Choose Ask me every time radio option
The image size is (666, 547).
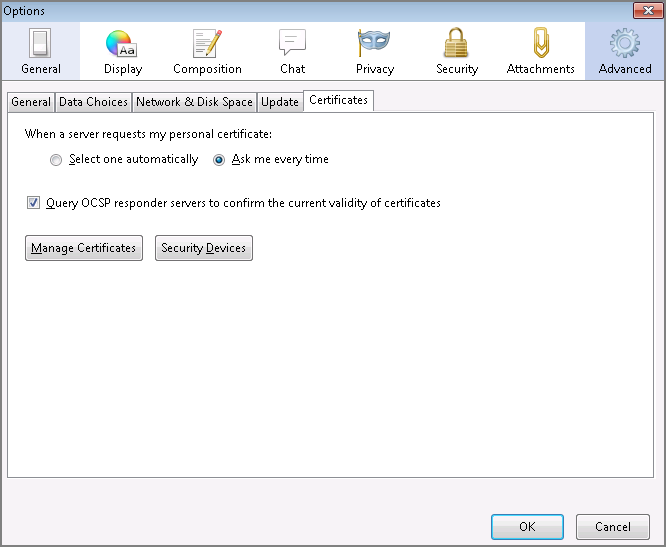pos(219,160)
